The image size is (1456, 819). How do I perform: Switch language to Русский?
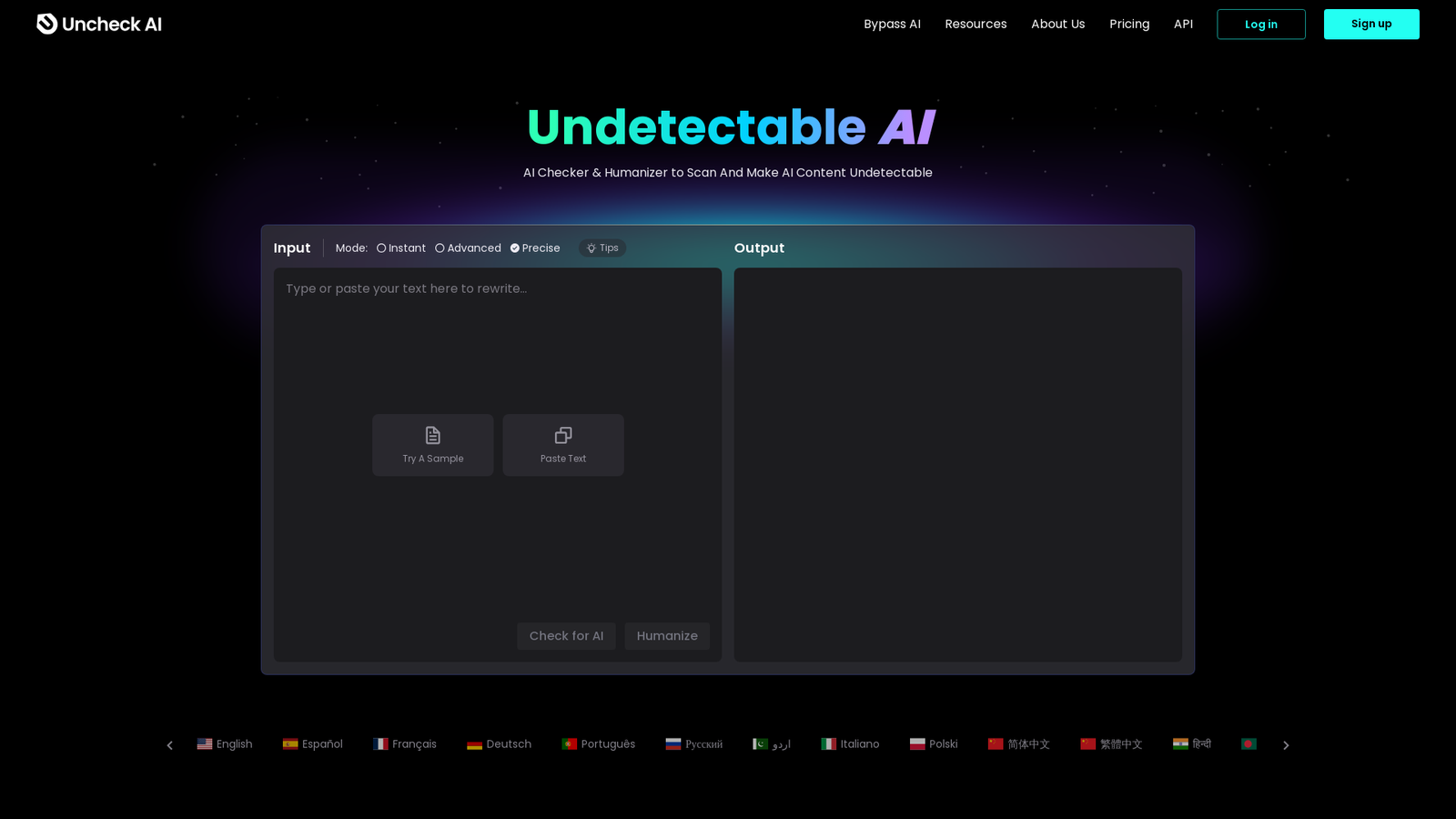point(693,744)
